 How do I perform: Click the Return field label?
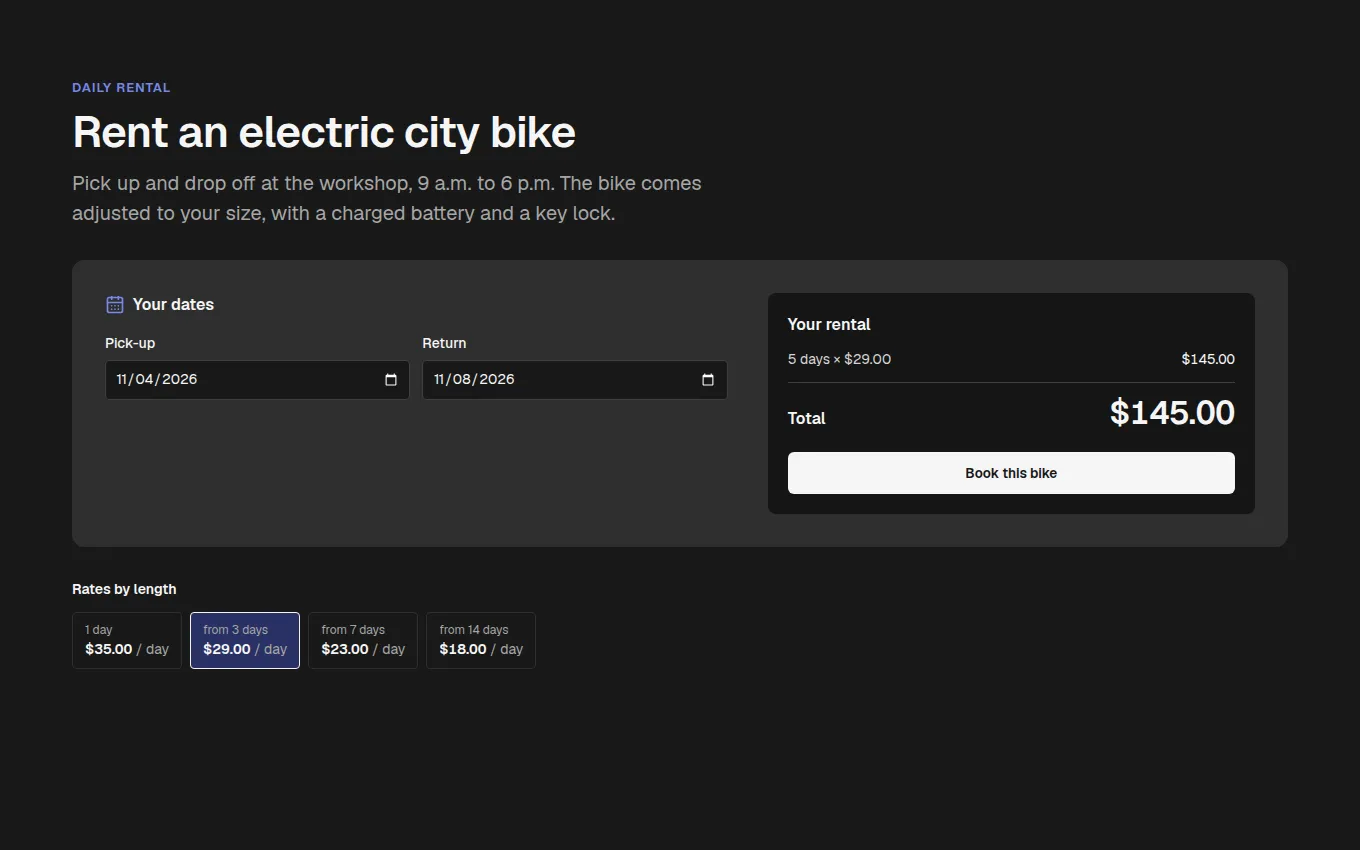(x=444, y=343)
